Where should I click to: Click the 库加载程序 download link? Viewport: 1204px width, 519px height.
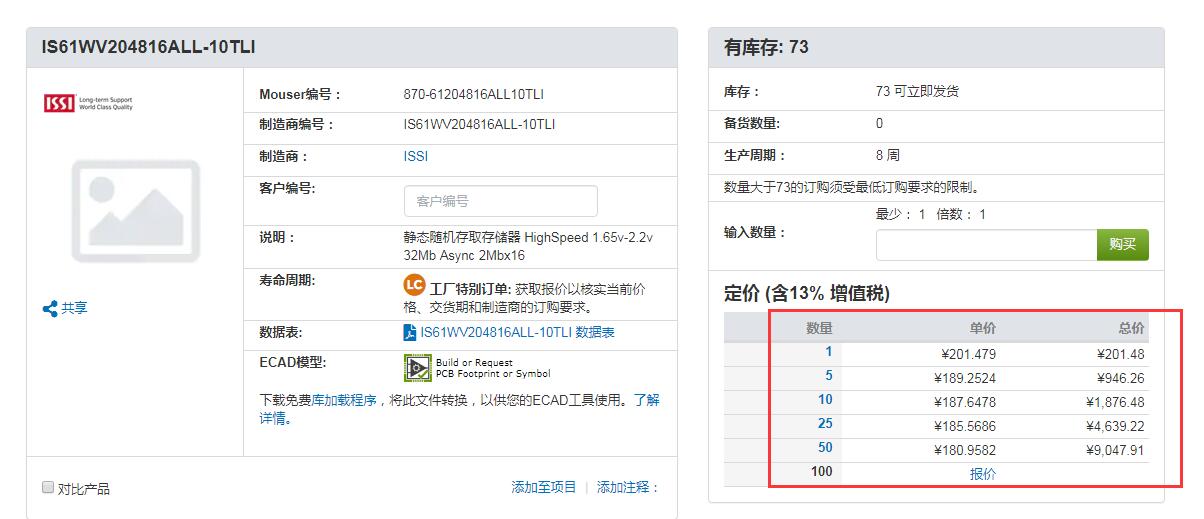[x=344, y=400]
